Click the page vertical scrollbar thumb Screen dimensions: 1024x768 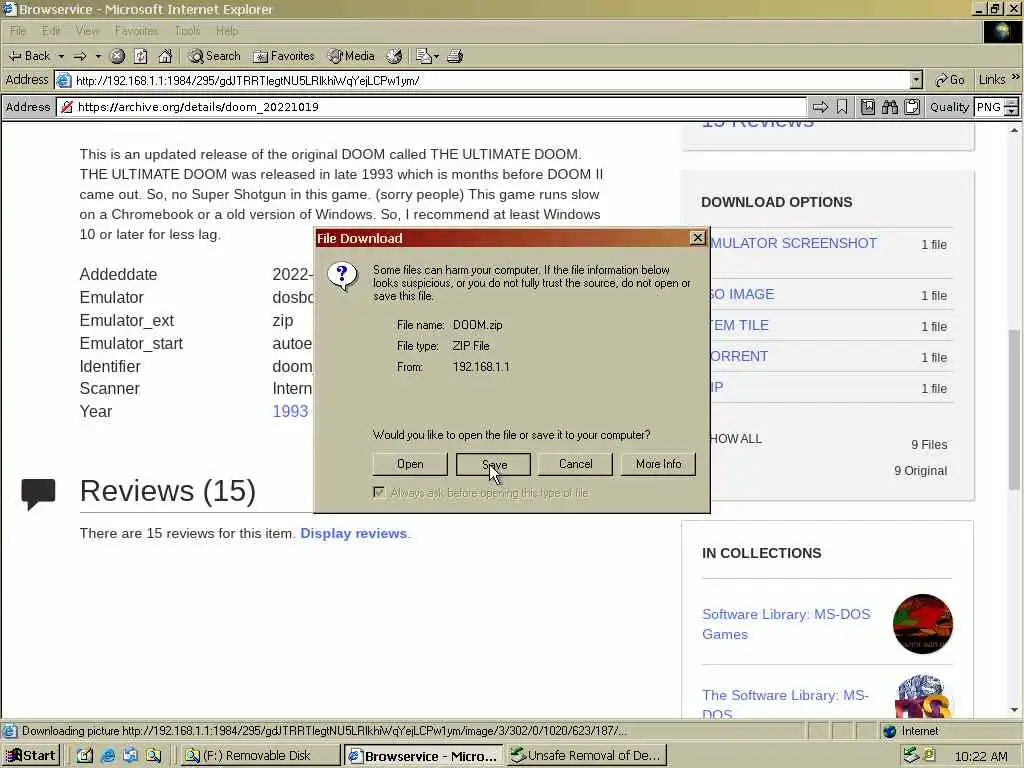(x=1014, y=409)
